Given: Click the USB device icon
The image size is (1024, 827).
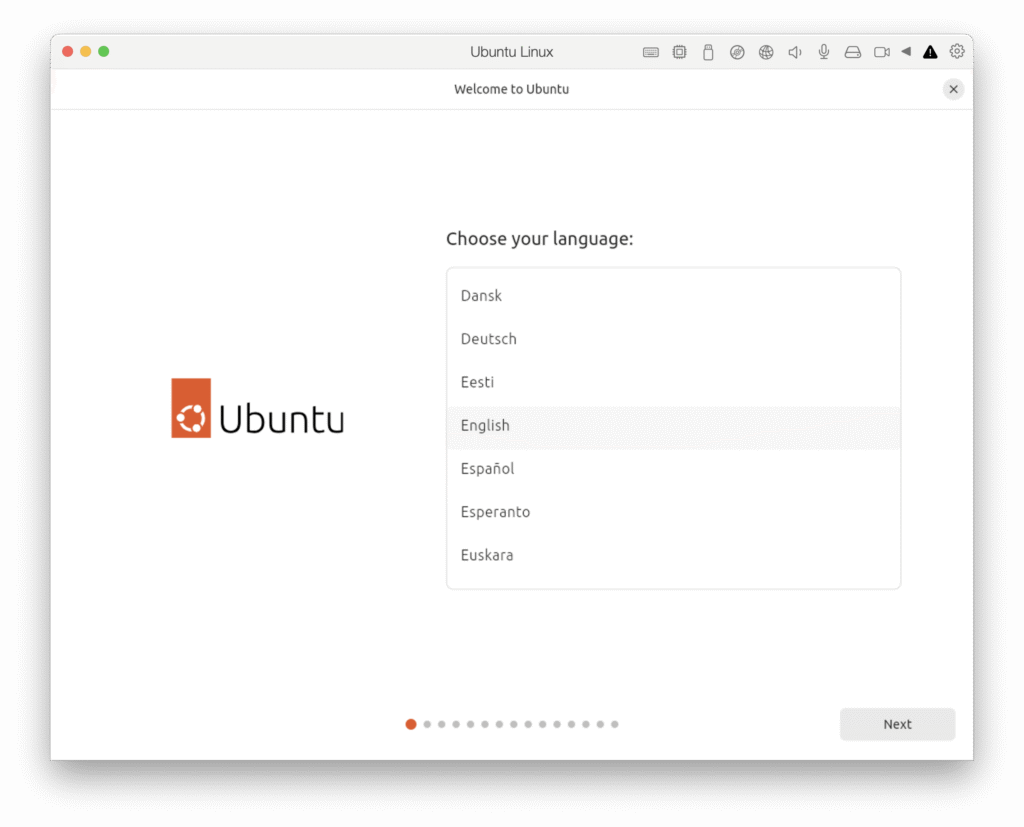Looking at the screenshot, I should (x=708, y=52).
